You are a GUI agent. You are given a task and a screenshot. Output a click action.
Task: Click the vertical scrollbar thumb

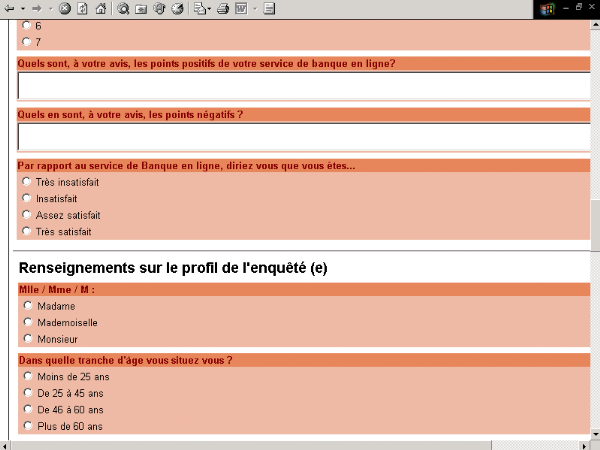[x=595, y=226]
